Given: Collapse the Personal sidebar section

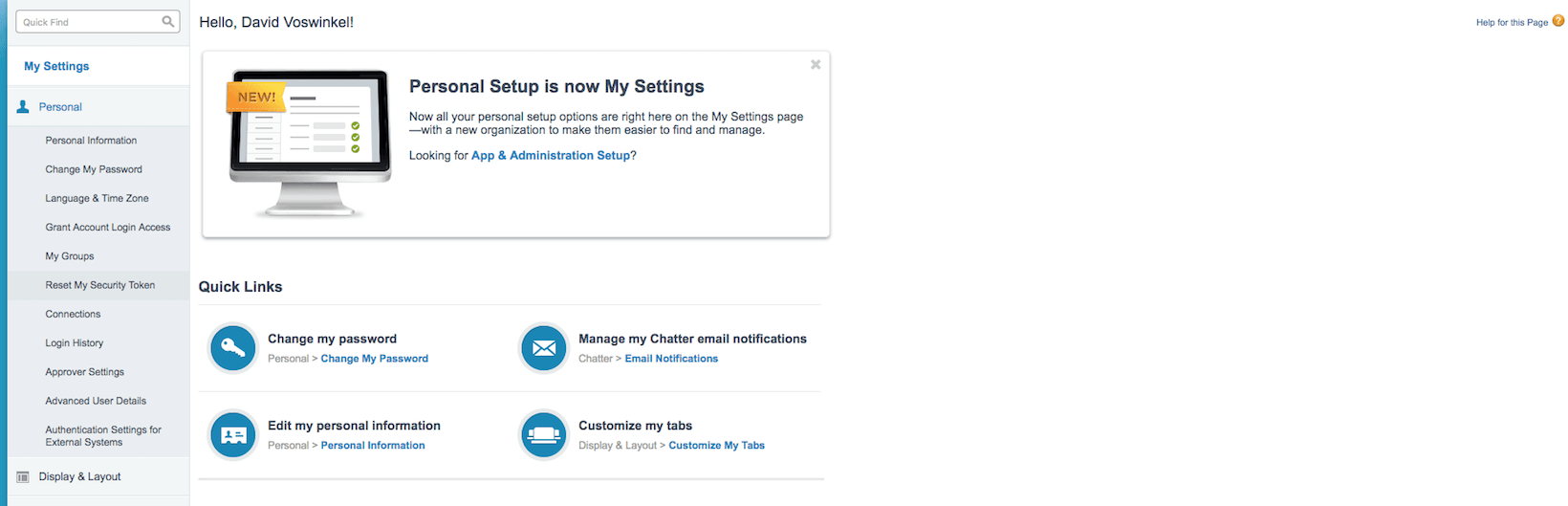Looking at the screenshot, I should coord(60,107).
